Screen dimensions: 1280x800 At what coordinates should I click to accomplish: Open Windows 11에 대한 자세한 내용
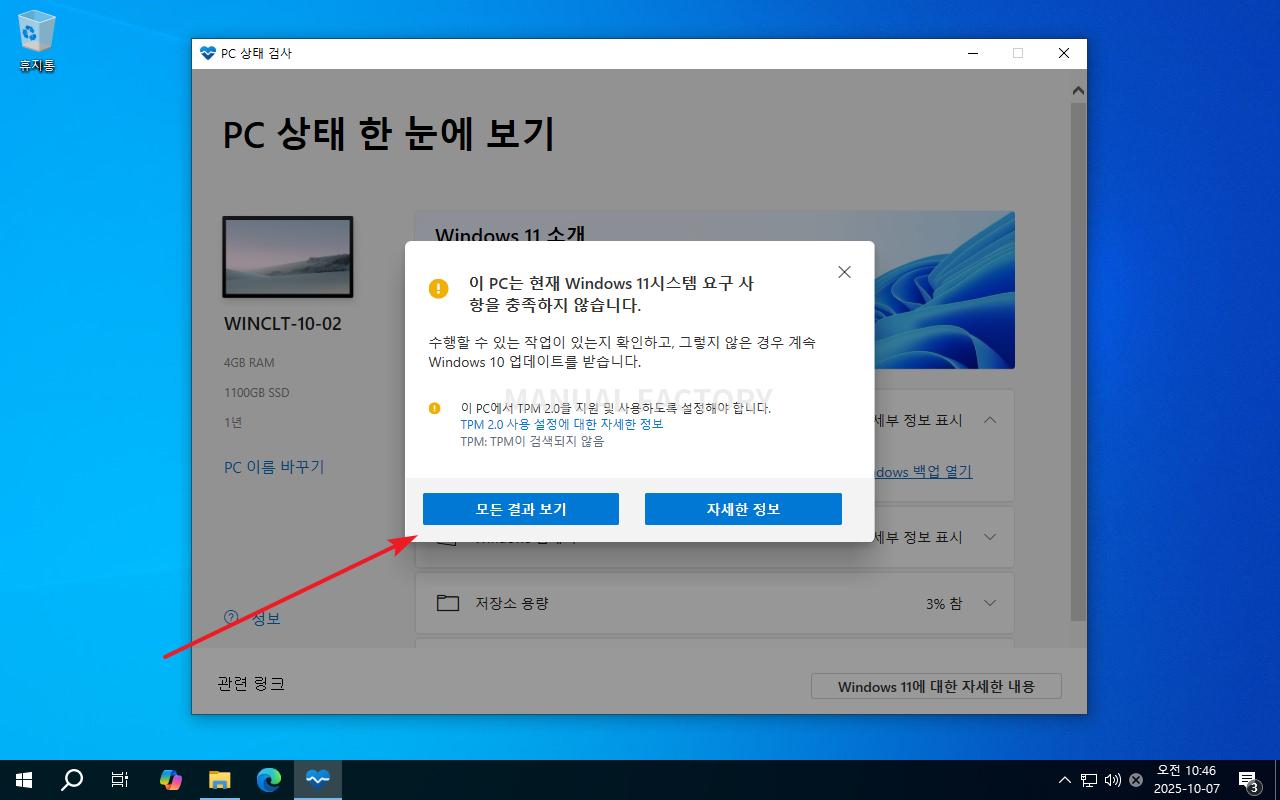[935, 687]
